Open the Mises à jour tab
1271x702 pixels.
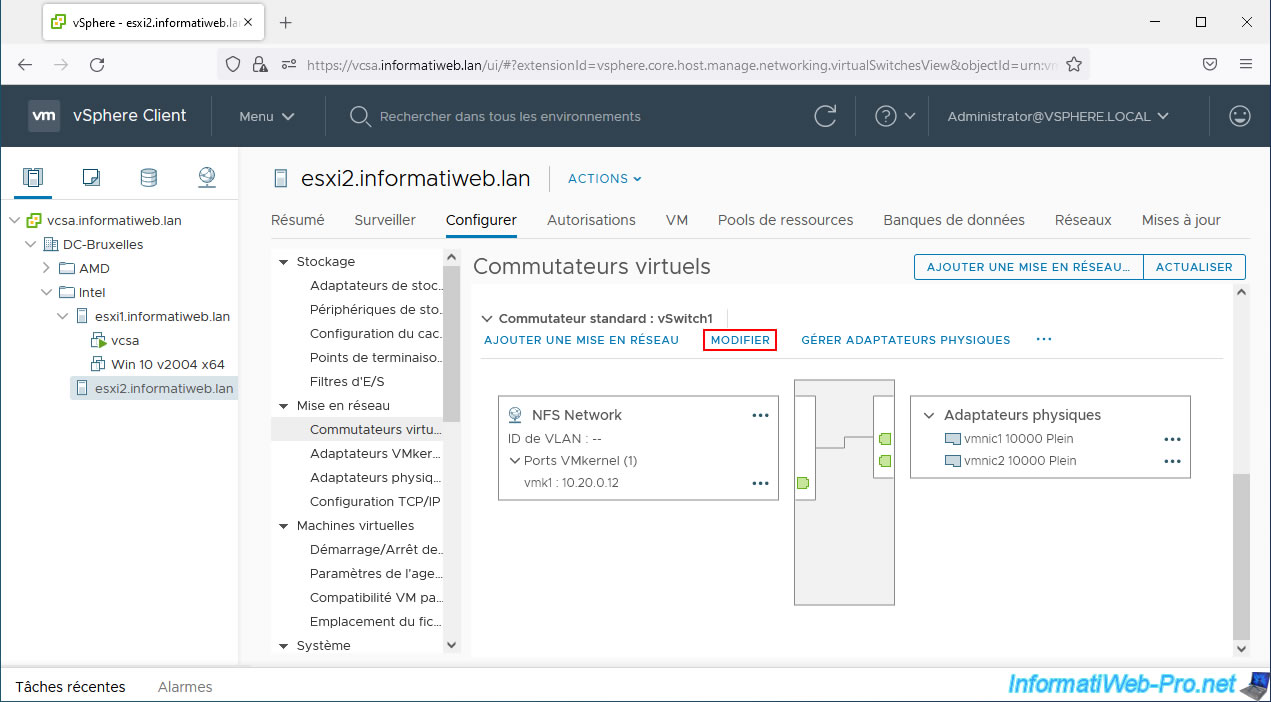(x=1181, y=220)
